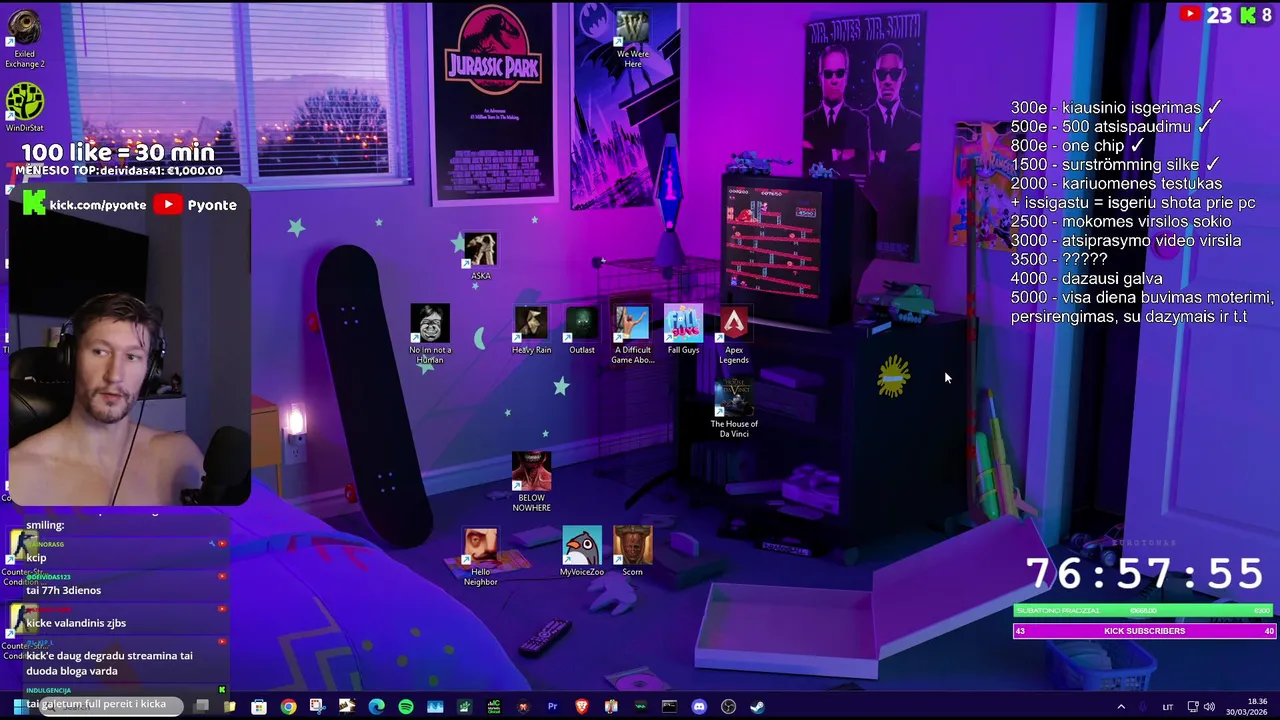Open Spotify from the taskbar
Viewport: 1280px width, 720px height.
tap(405, 706)
